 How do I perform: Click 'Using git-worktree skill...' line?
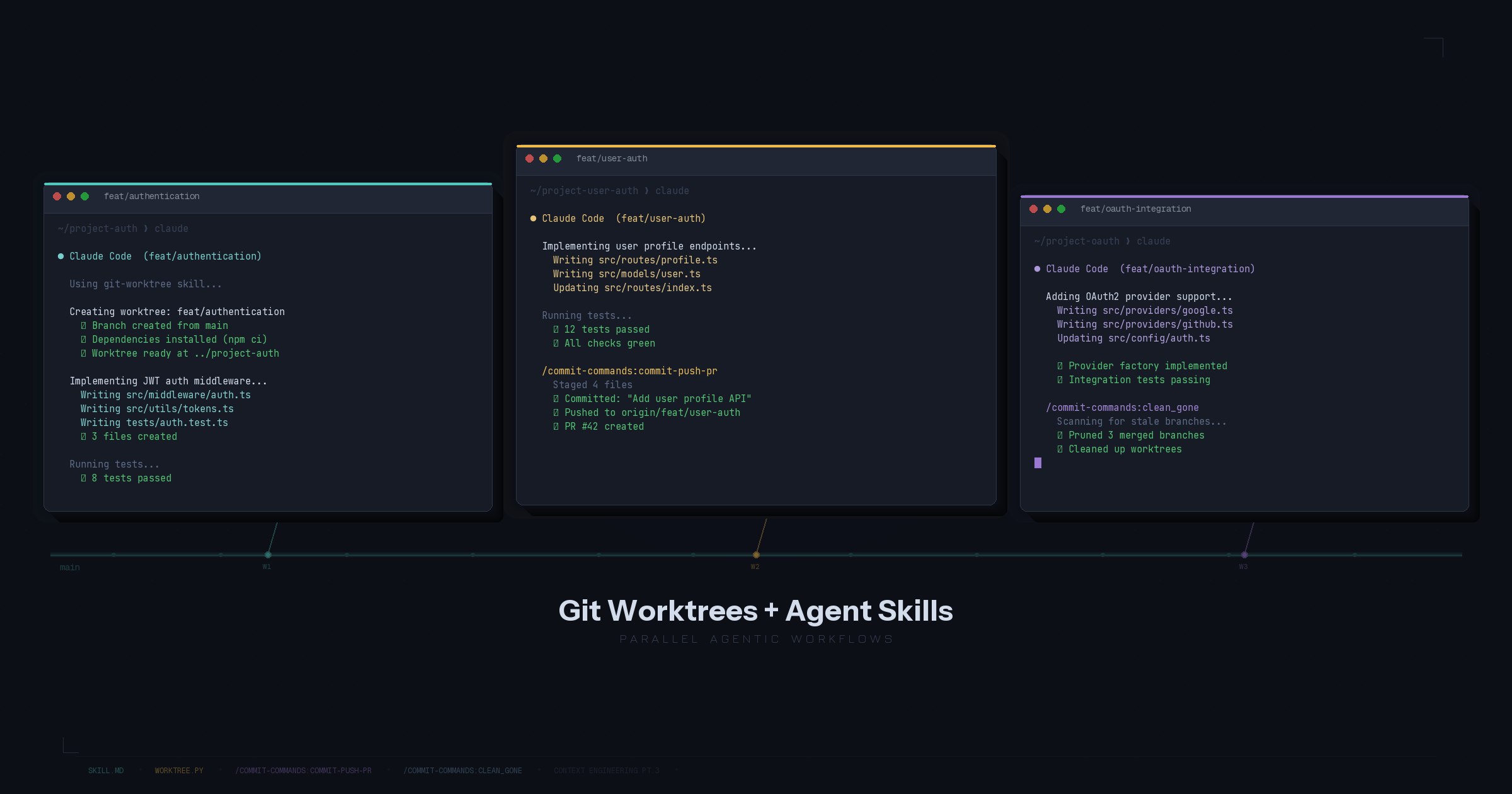(x=146, y=284)
